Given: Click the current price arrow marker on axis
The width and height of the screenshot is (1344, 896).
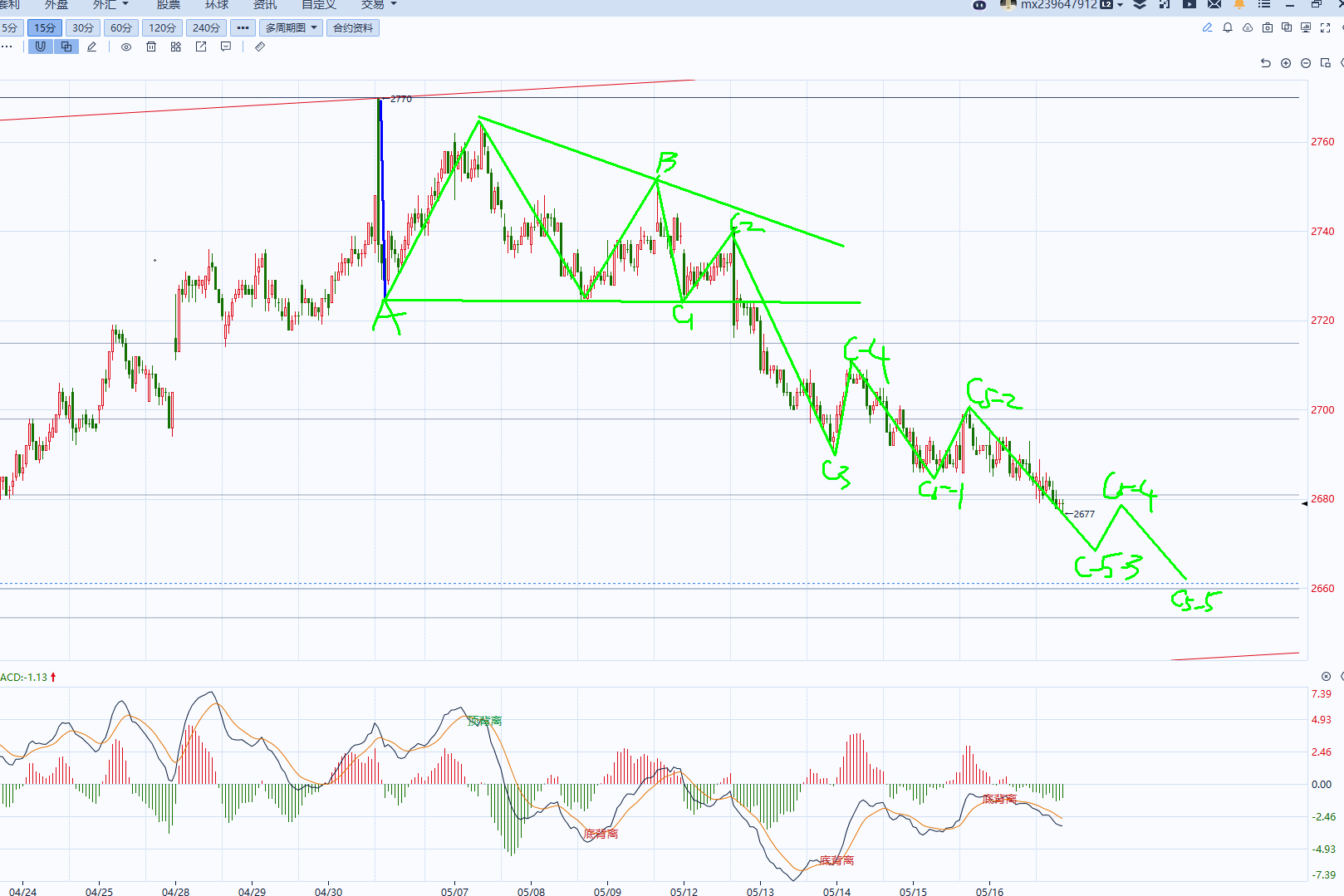Looking at the screenshot, I should pyautogui.click(x=1304, y=503).
